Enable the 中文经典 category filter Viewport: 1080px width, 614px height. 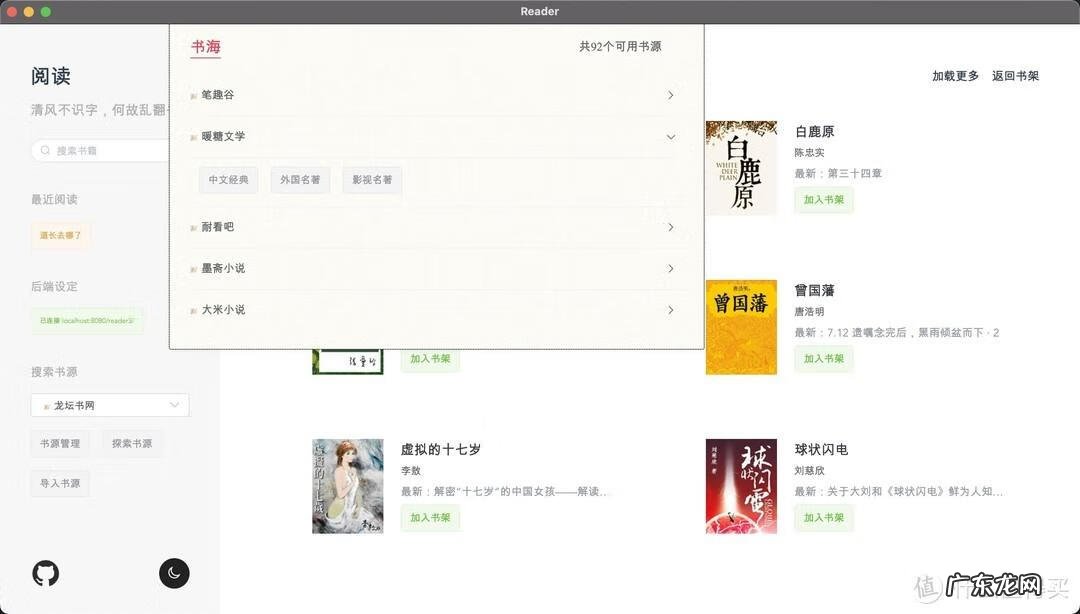click(229, 181)
